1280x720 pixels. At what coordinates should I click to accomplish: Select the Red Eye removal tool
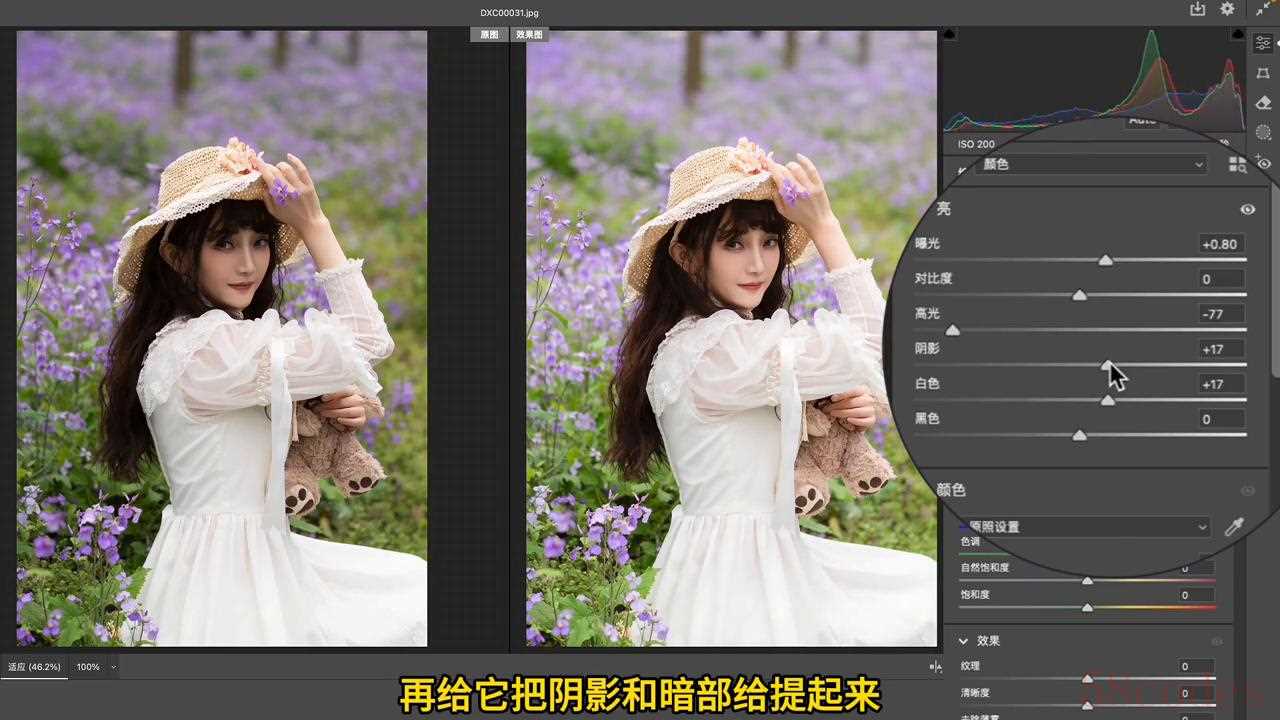[1263, 162]
